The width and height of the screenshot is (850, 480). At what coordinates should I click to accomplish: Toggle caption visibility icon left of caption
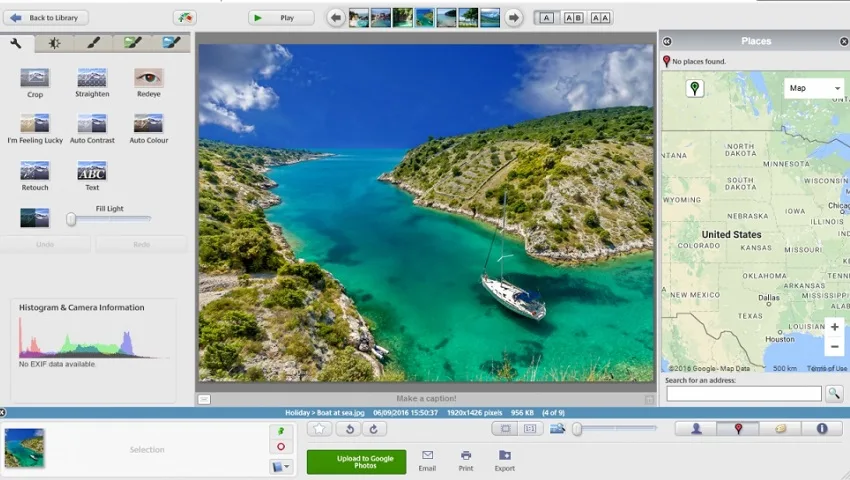point(204,399)
